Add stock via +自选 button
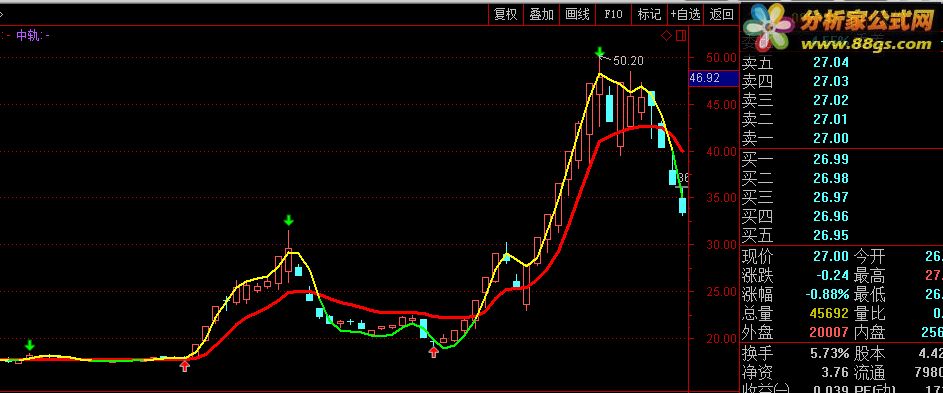Image resolution: width=943 pixels, height=393 pixels. pyautogui.click(x=686, y=14)
